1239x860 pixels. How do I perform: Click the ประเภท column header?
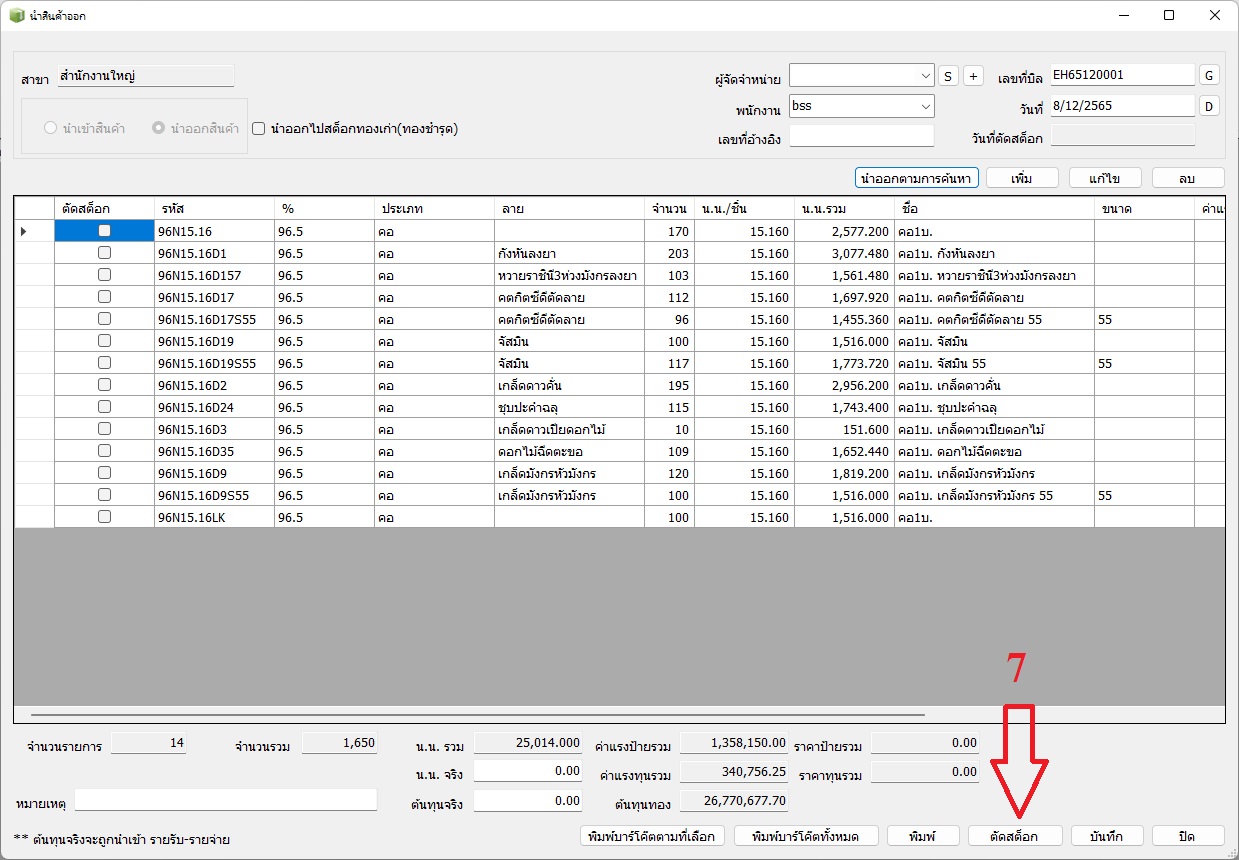pos(434,208)
